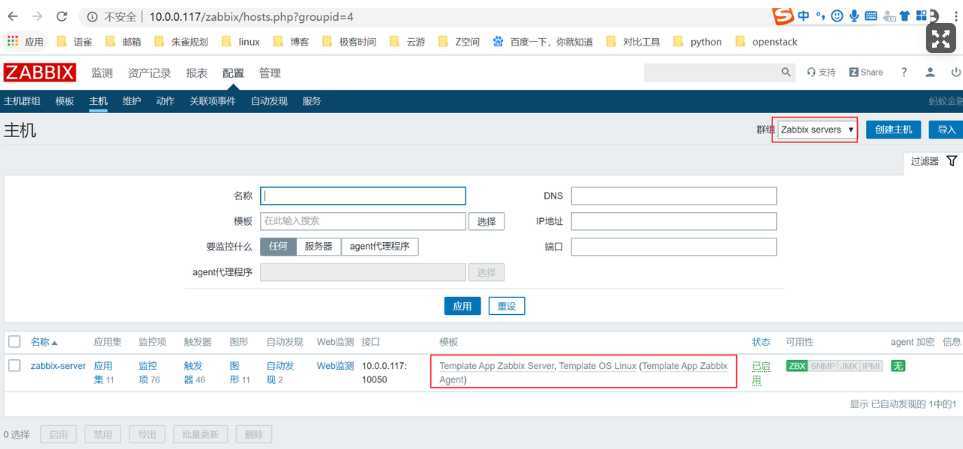Open the browser apps grid icon

12,42
